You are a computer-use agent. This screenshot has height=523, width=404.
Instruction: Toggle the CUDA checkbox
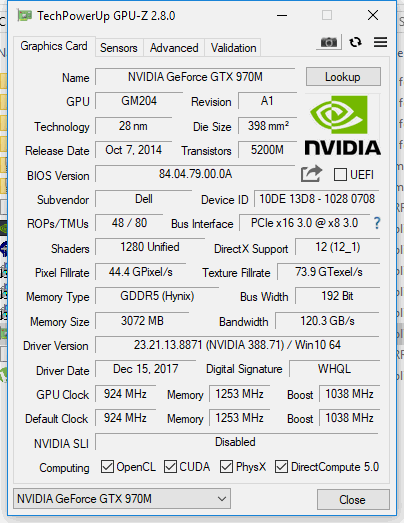[170, 467]
